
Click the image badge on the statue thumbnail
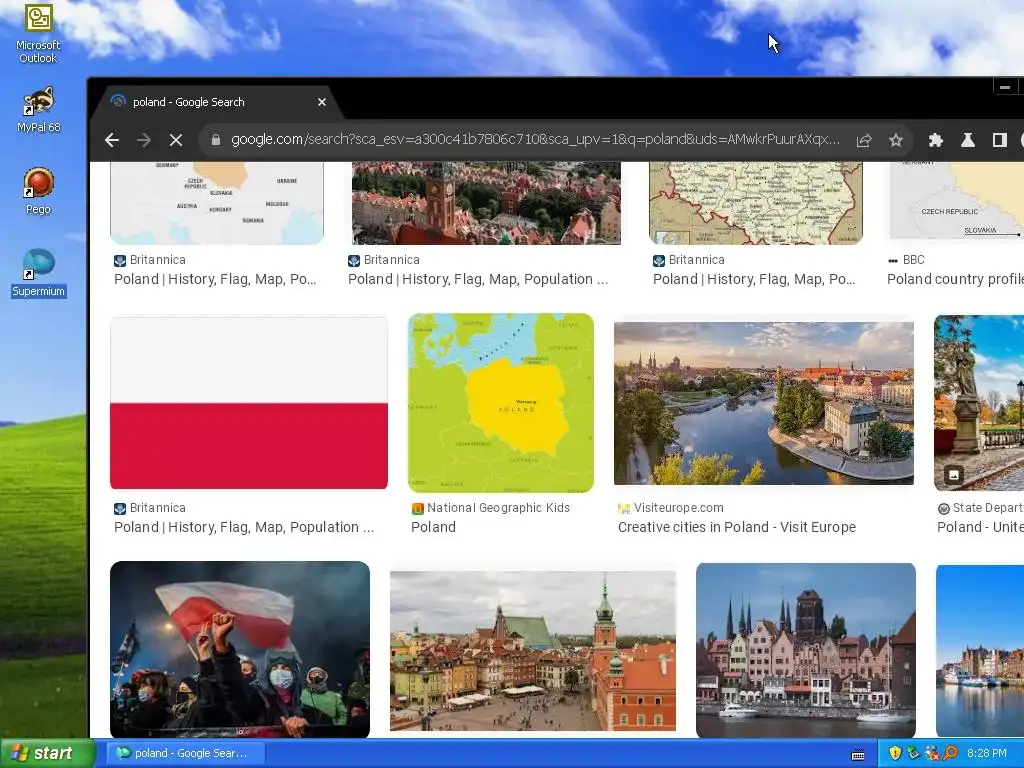point(953,475)
